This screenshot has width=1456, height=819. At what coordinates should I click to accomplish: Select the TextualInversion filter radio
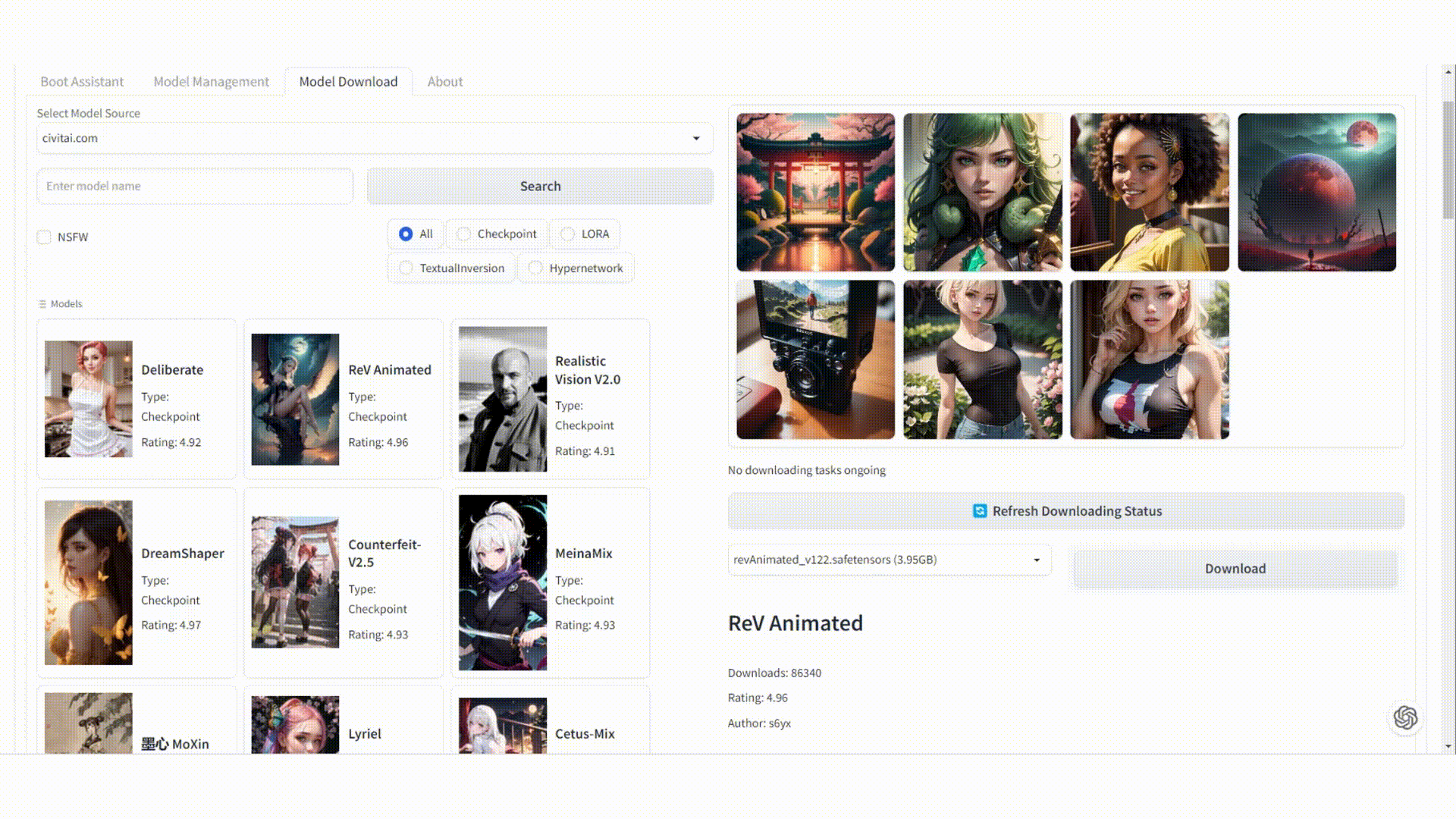(406, 268)
